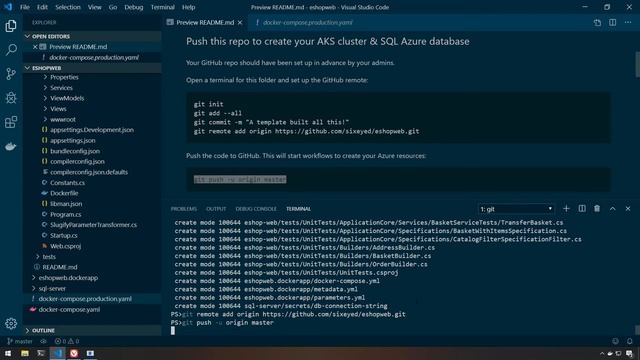The height and width of the screenshot is (360, 640).
Task: Click the Open Source file icon
Action: [x=597, y=23]
